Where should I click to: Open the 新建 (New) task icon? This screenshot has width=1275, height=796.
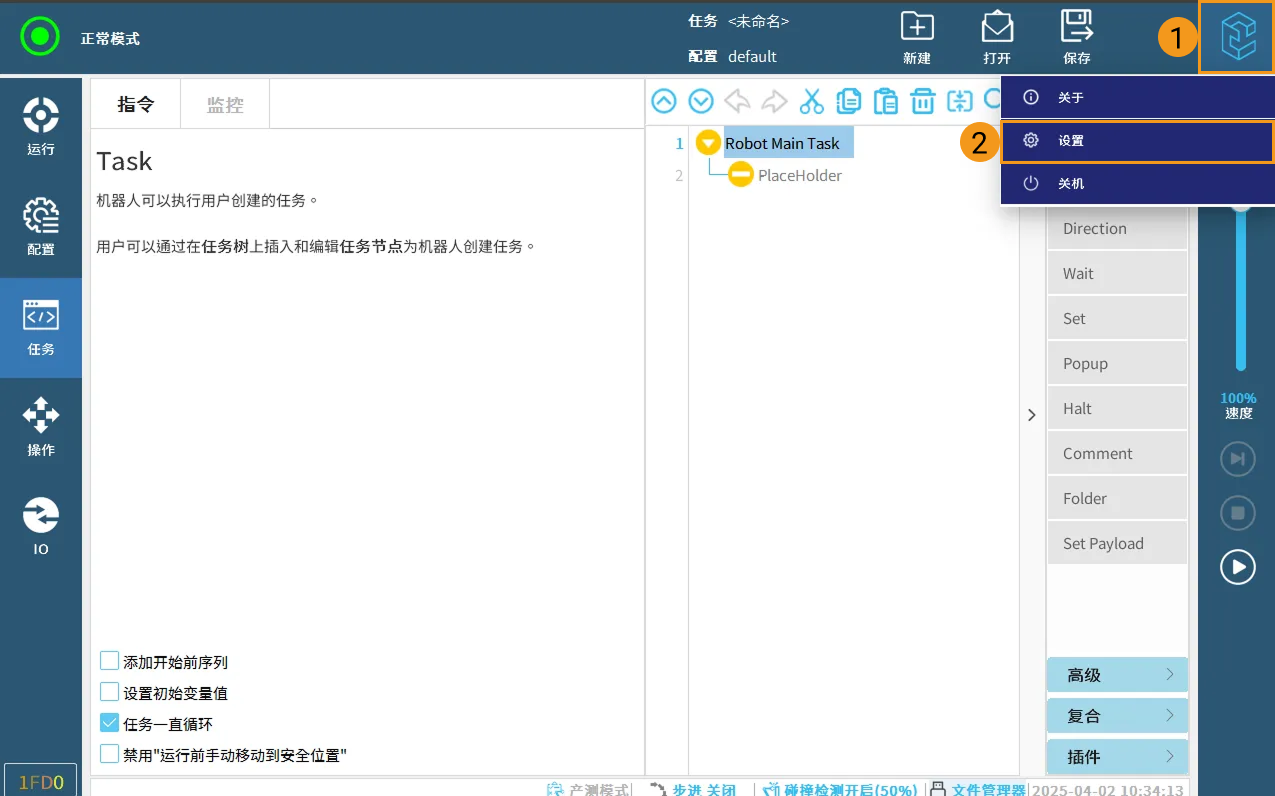pos(917,37)
